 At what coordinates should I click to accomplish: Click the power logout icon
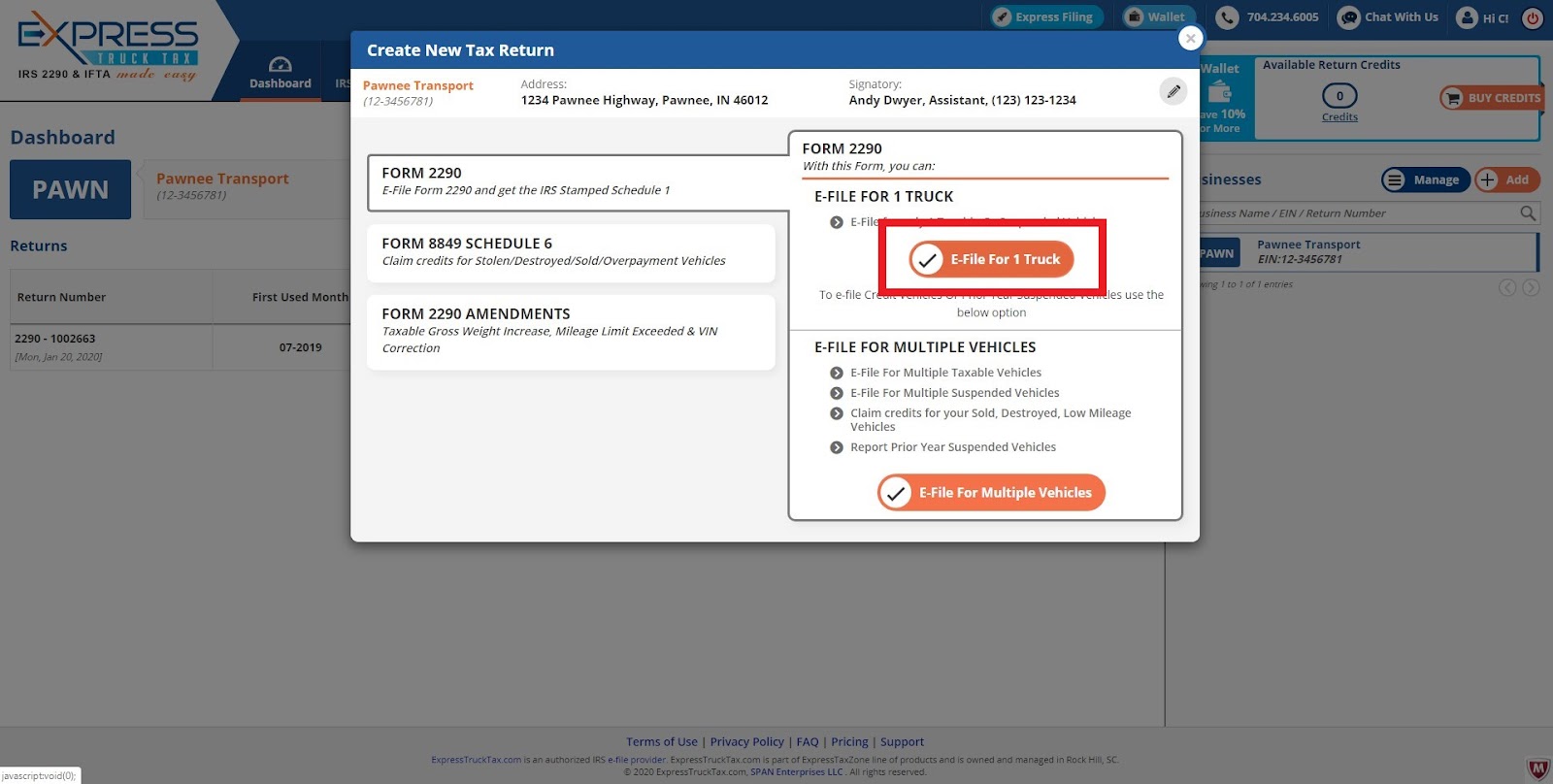tap(1533, 17)
